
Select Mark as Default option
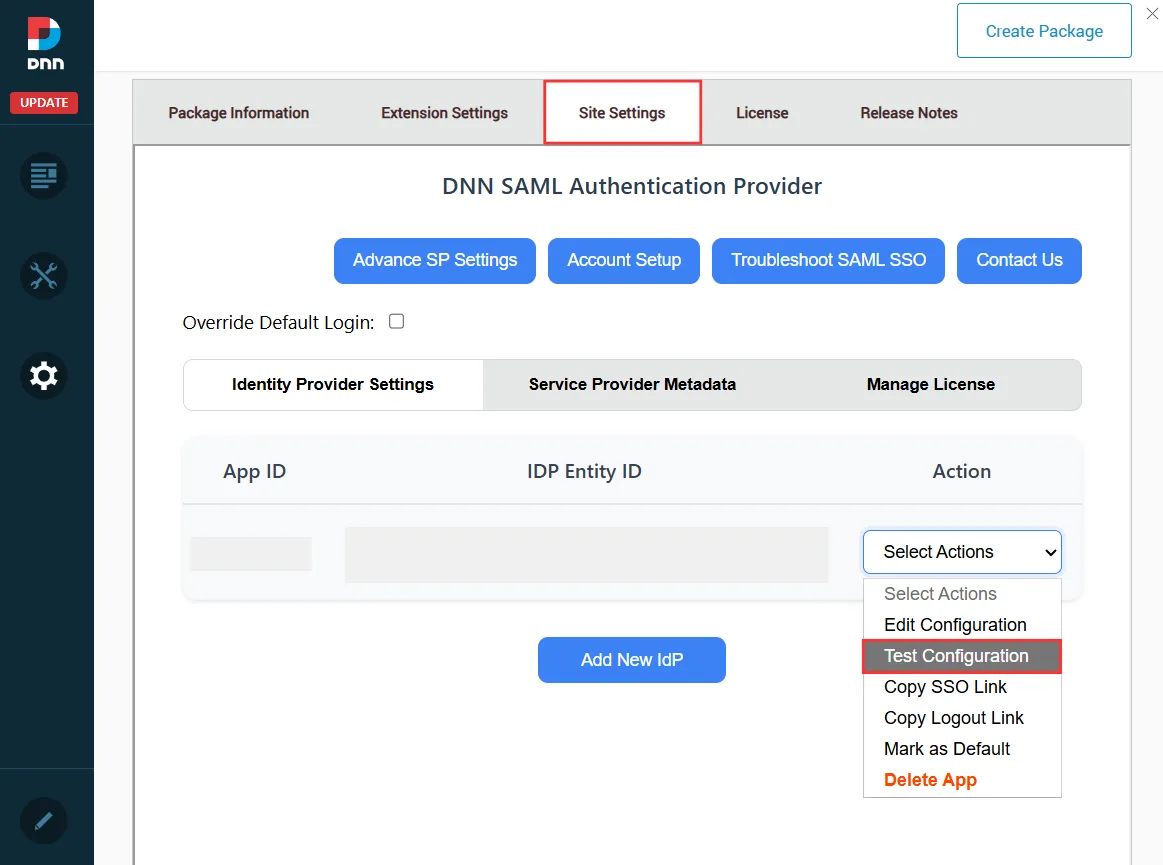coord(962,749)
